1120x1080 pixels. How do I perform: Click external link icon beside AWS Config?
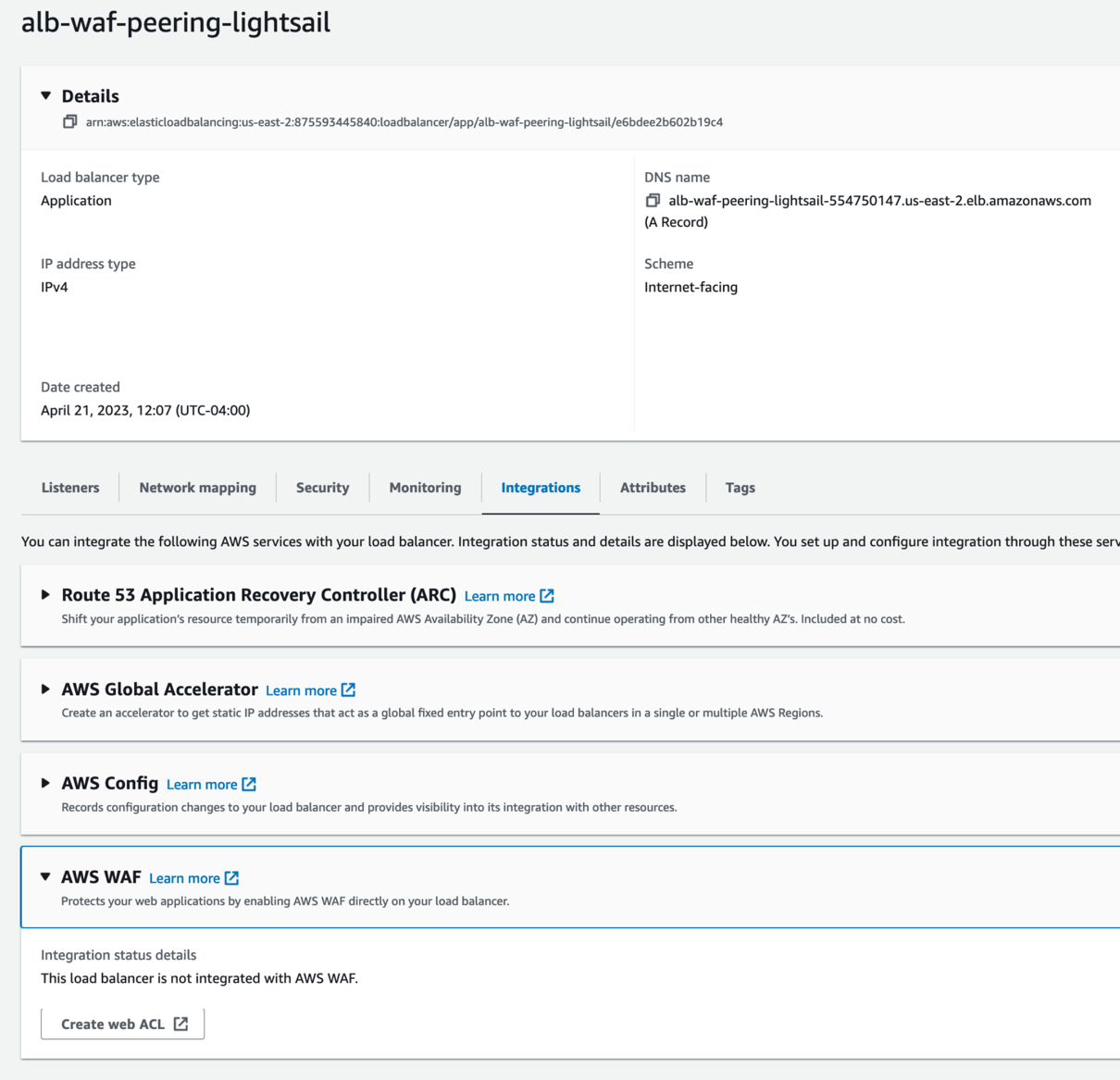(x=249, y=785)
